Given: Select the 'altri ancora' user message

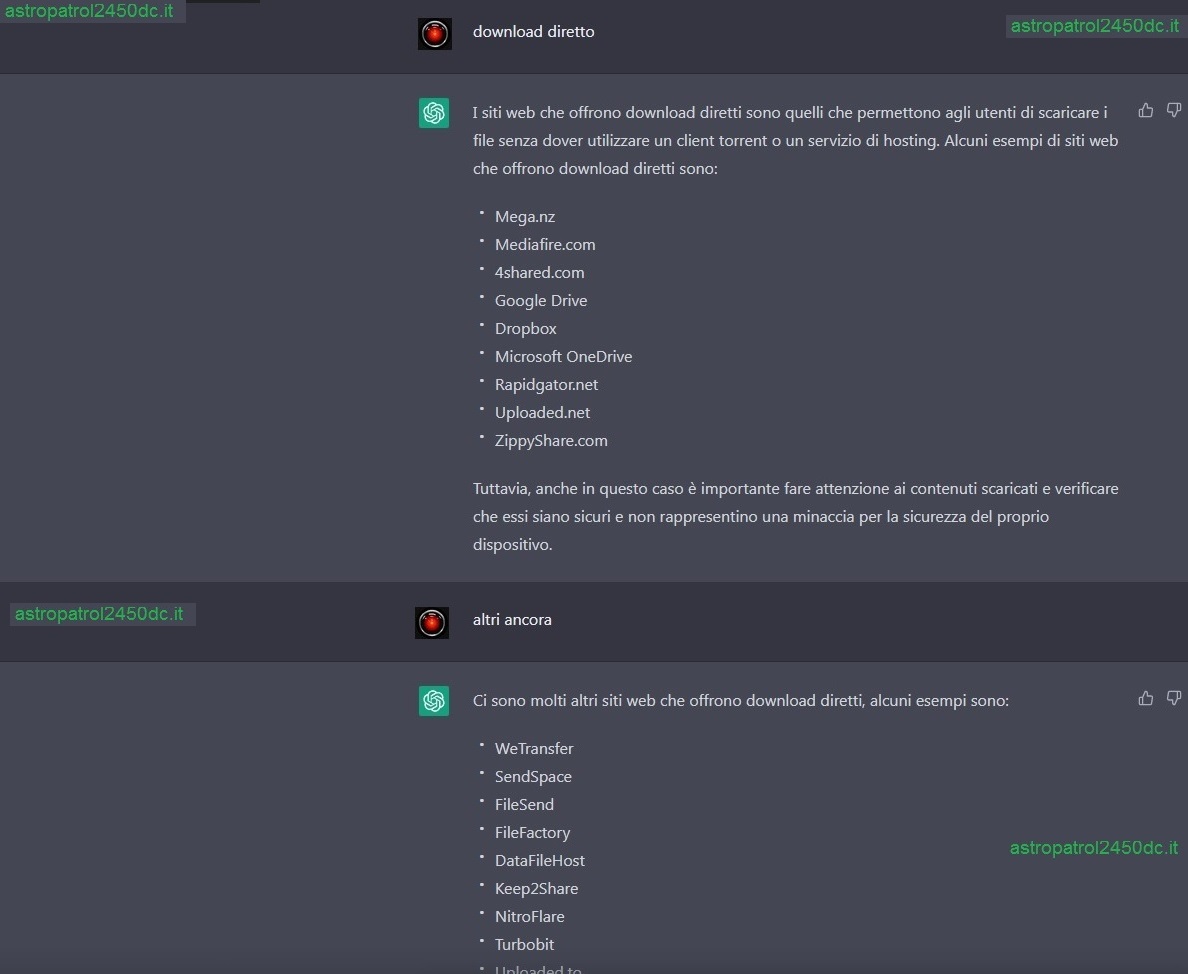Looking at the screenshot, I should coord(512,620).
